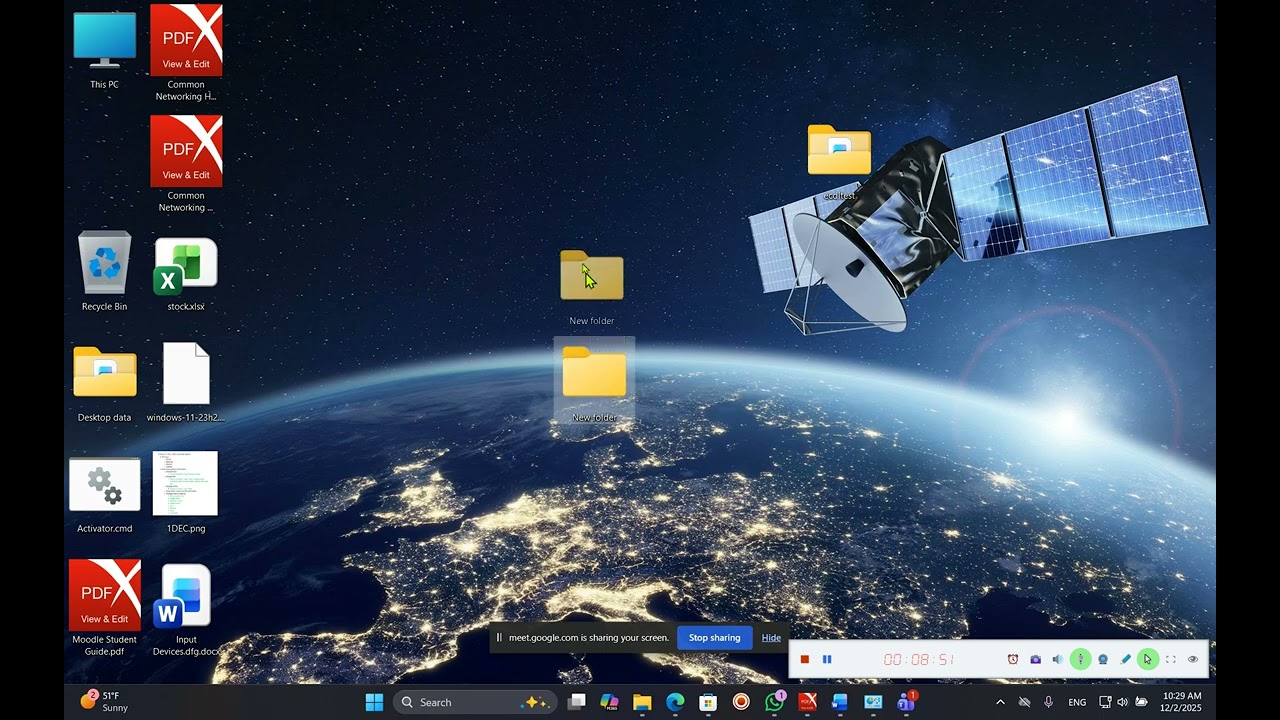Open WhatsApp from the taskbar
Viewport: 1280px width, 720px height.
pos(774,702)
